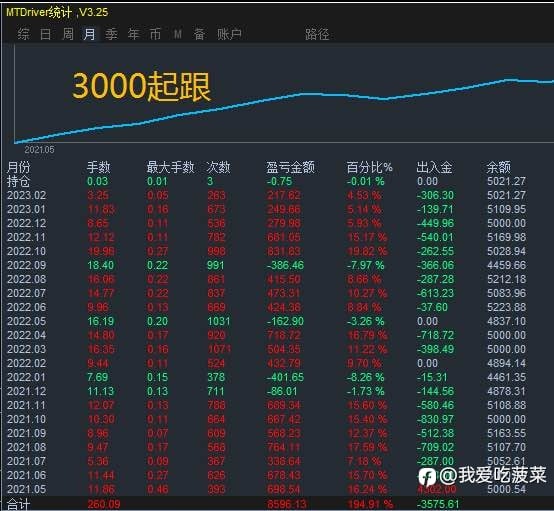Click the 百分比% column header
The height and width of the screenshot is (511, 554).
(370, 167)
